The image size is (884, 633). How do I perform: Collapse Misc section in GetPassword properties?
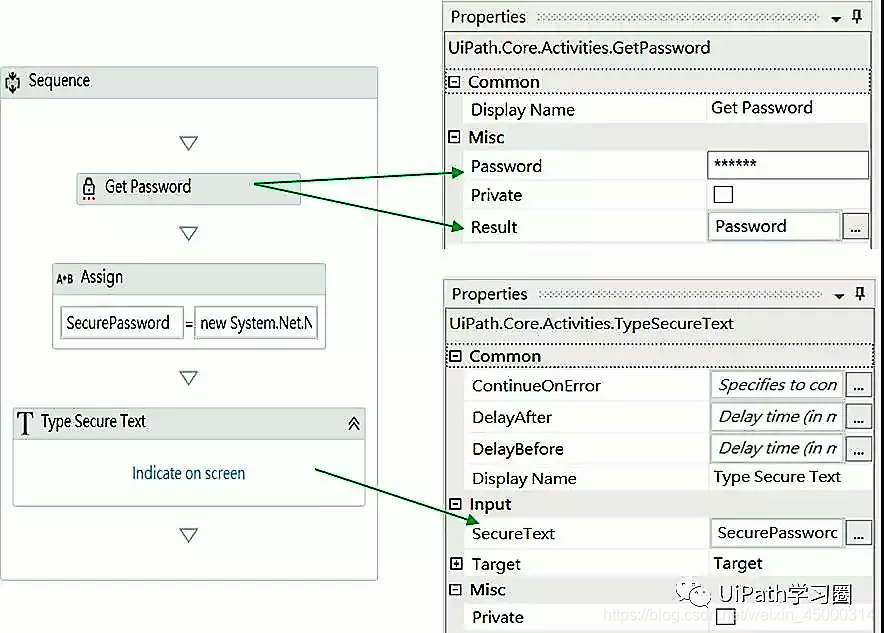click(x=454, y=137)
